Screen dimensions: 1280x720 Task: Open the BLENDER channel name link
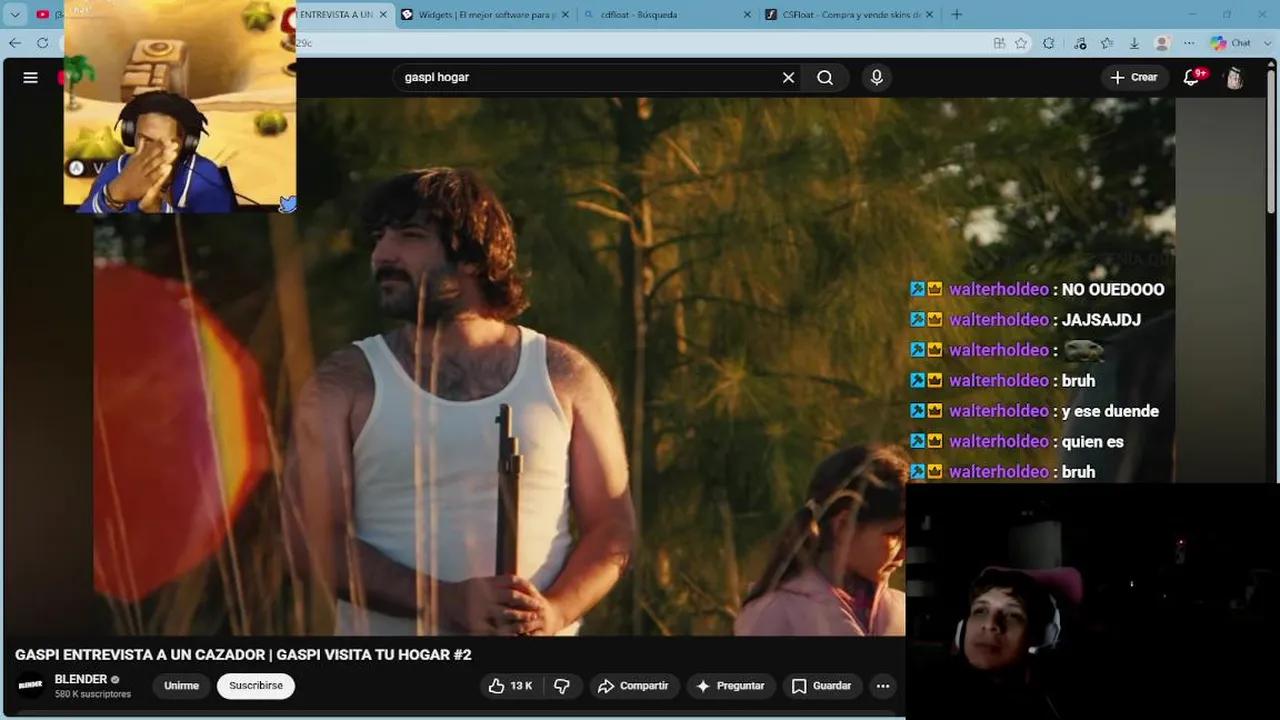[81, 679]
